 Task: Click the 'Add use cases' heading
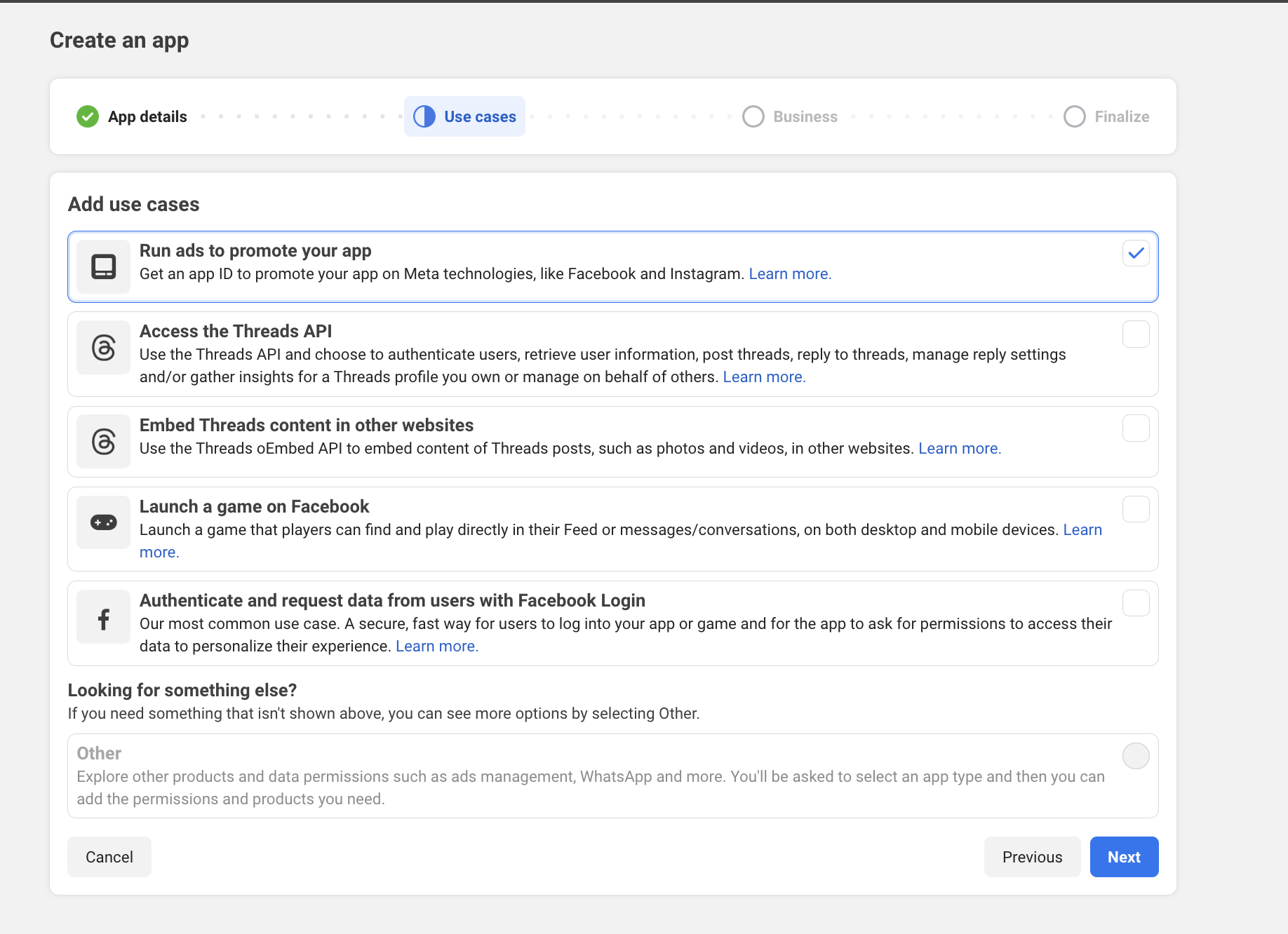pos(134,204)
